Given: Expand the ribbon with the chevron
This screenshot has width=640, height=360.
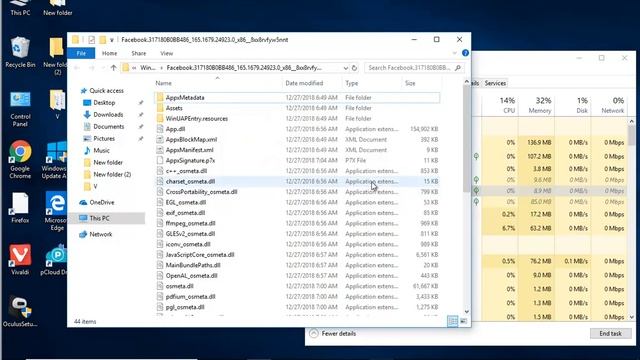Looking at the screenshot, I should 455,53.
